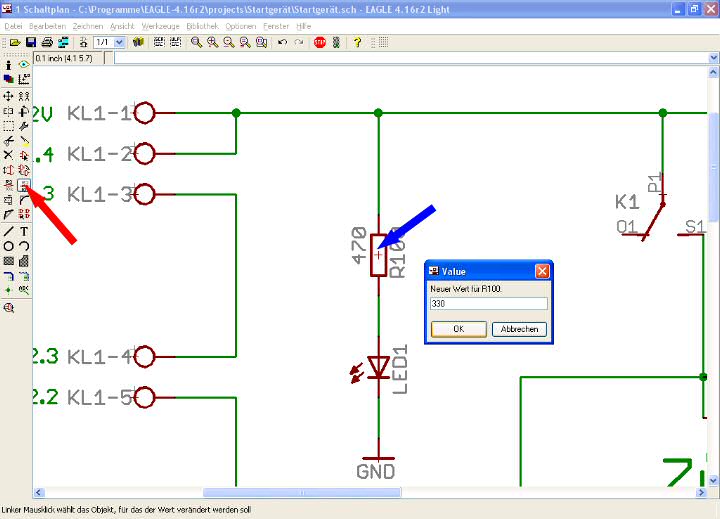Click the value input field containing 330
Image resolution: width=720 pixels, height=519 pixels.
488,304
